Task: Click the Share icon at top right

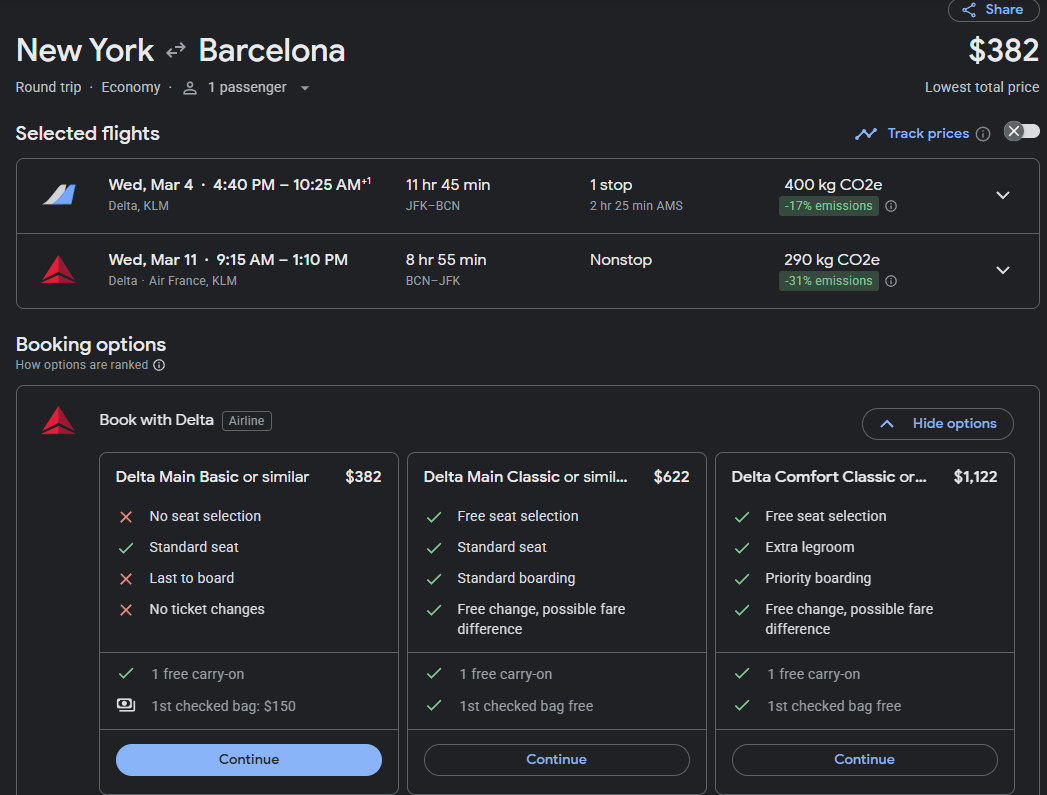Action: coord(969,10)
